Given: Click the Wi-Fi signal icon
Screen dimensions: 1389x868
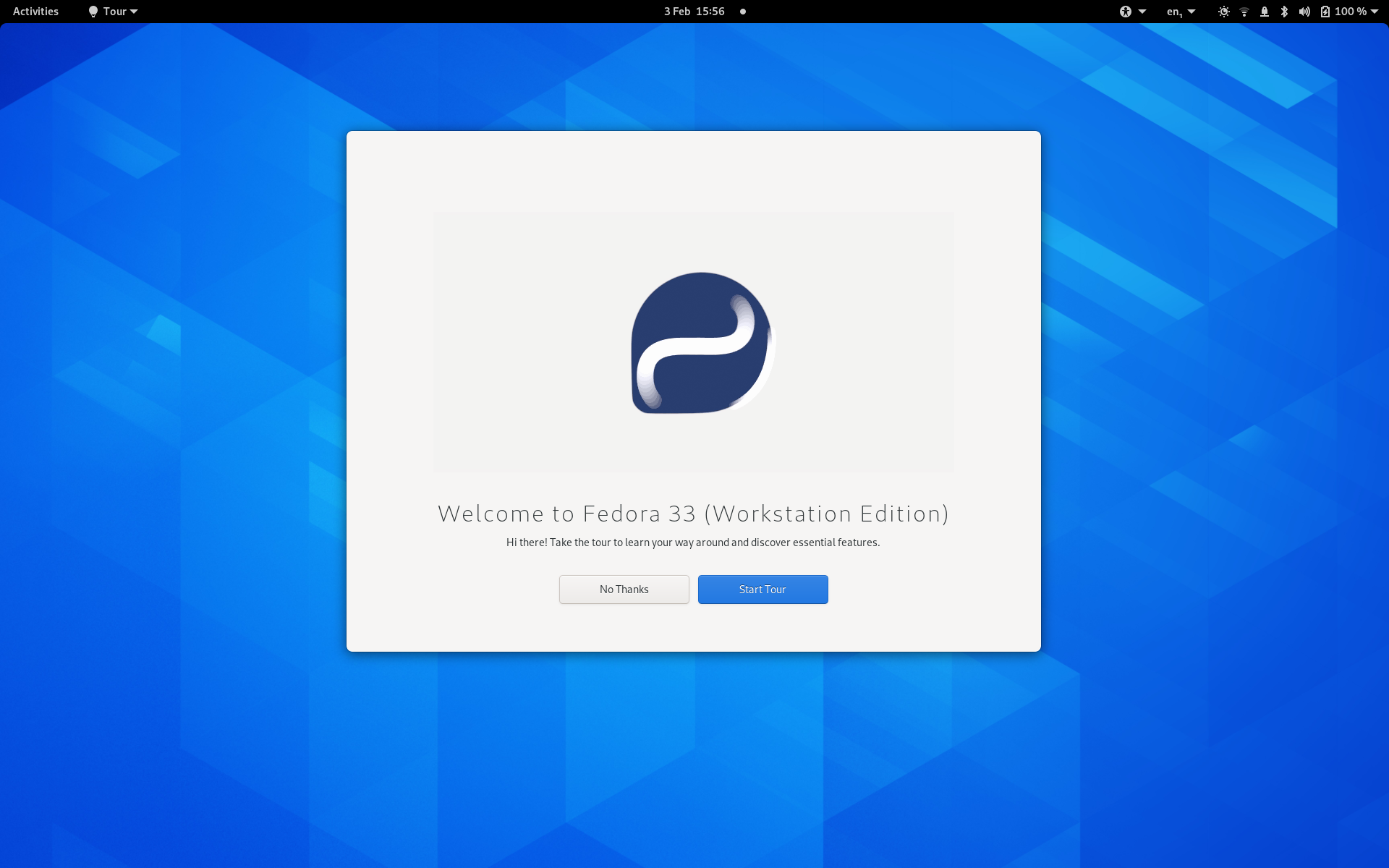Looking at the screenshot, I should coord(1244,12).
